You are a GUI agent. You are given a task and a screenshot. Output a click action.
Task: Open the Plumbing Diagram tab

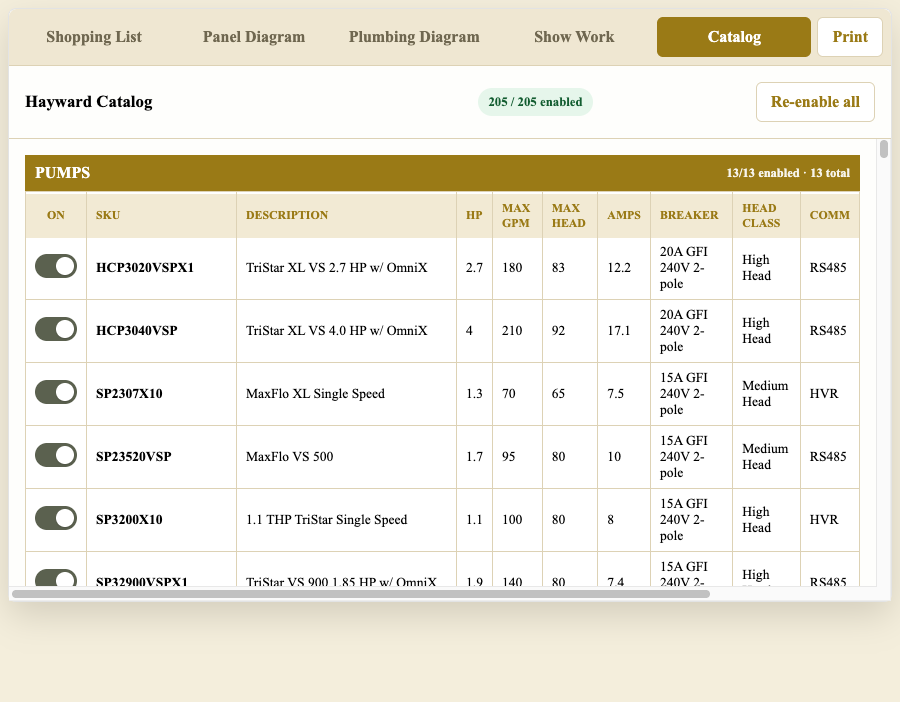(414, 37)
